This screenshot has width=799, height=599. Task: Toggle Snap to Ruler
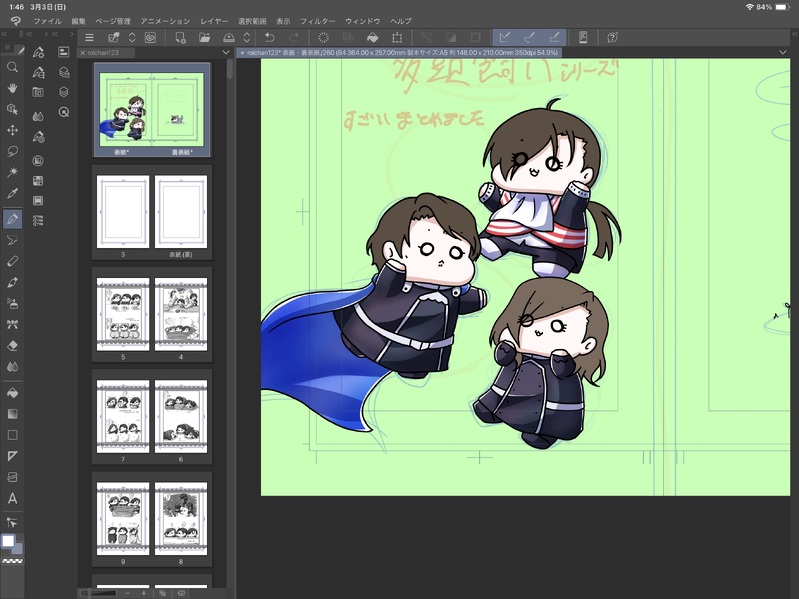point(504,38)
